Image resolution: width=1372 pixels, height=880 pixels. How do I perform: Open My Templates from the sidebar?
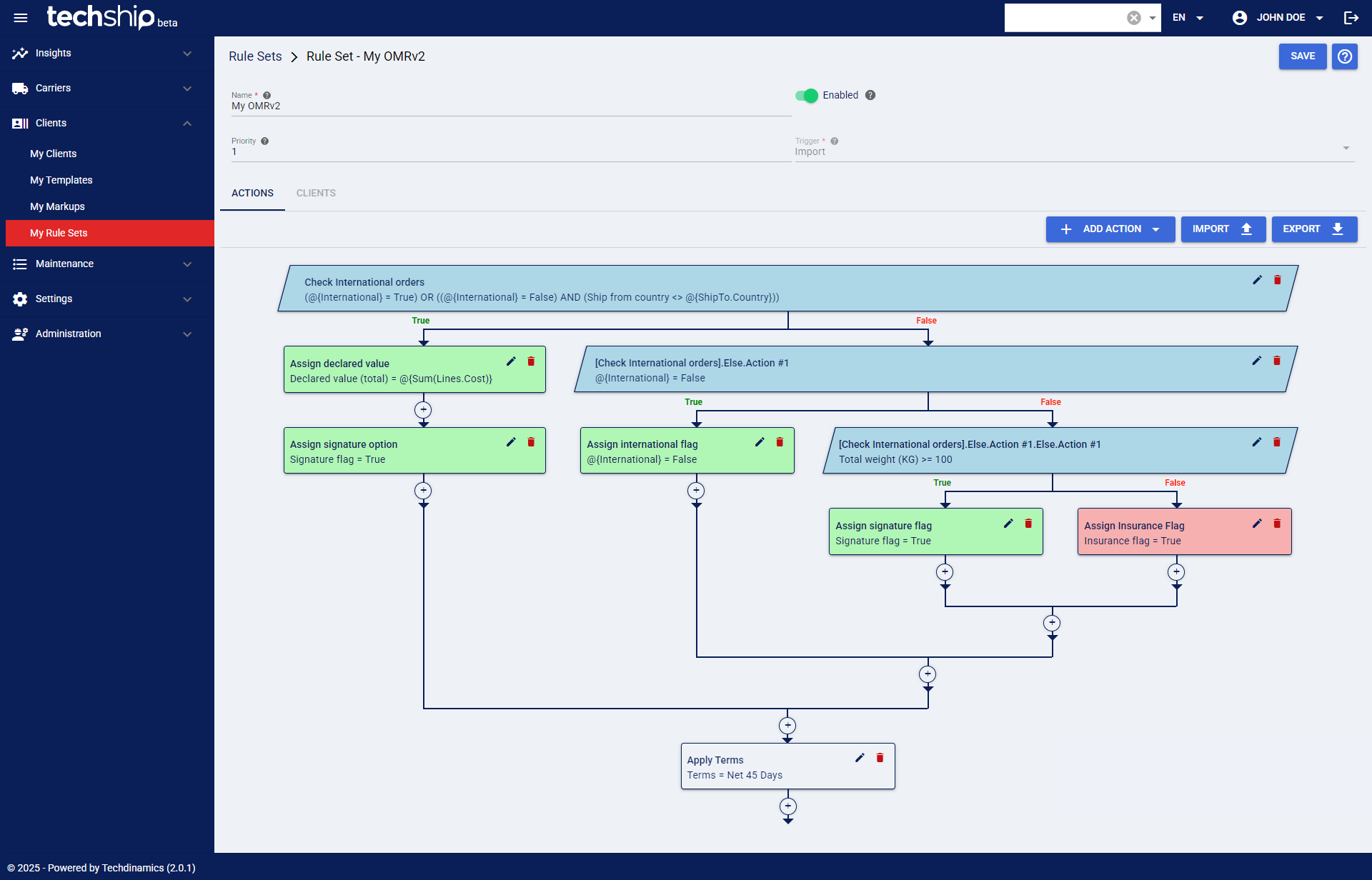tap(61, 180)
